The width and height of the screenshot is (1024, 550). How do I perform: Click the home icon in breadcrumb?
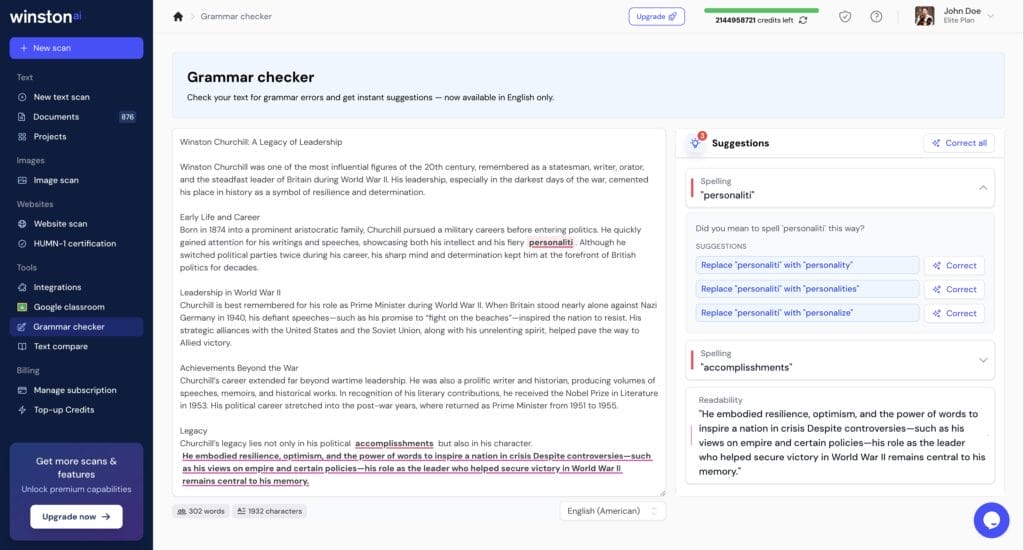point(178,16)
